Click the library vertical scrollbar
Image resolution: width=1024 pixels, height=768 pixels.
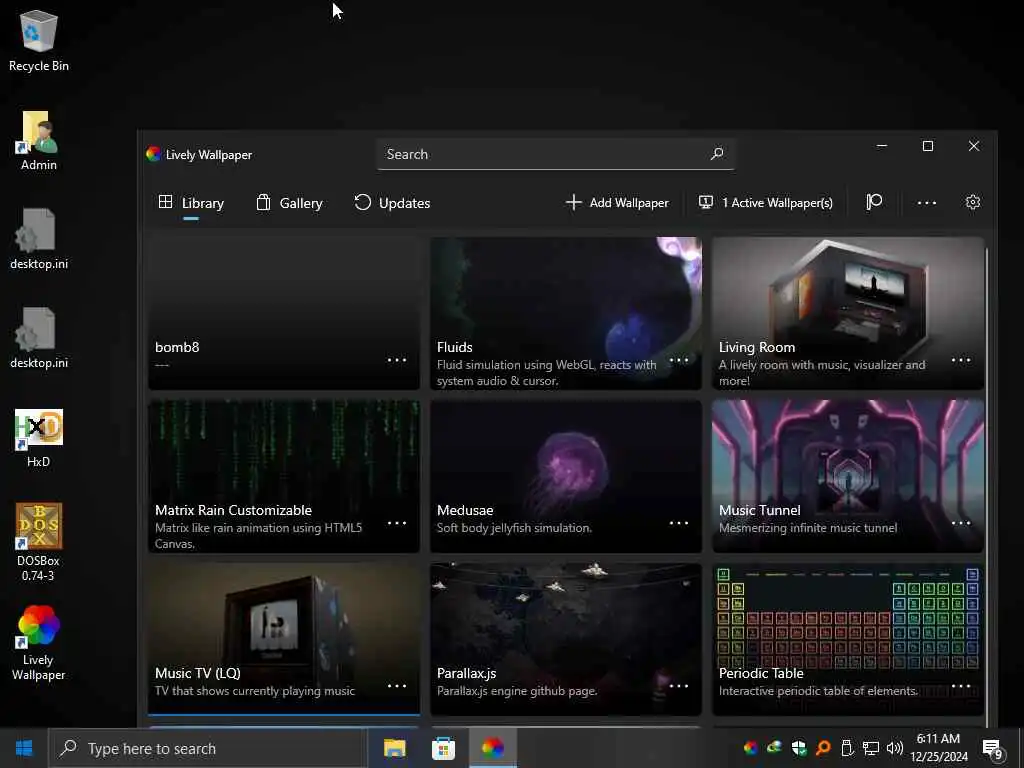[x=987, y=487]
